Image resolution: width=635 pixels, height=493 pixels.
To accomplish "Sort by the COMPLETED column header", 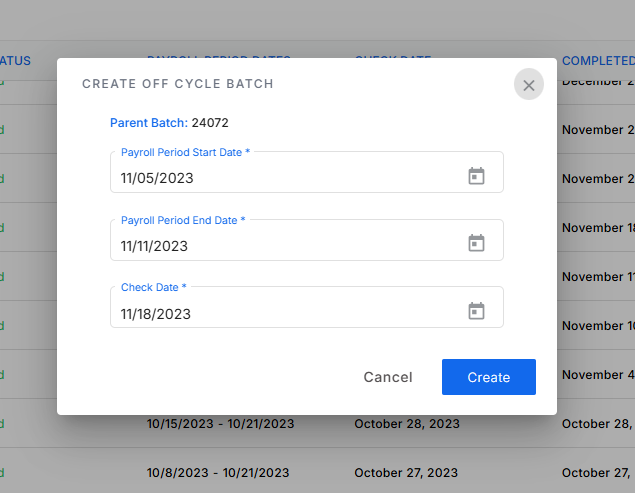I will click(x=598, y=61).
